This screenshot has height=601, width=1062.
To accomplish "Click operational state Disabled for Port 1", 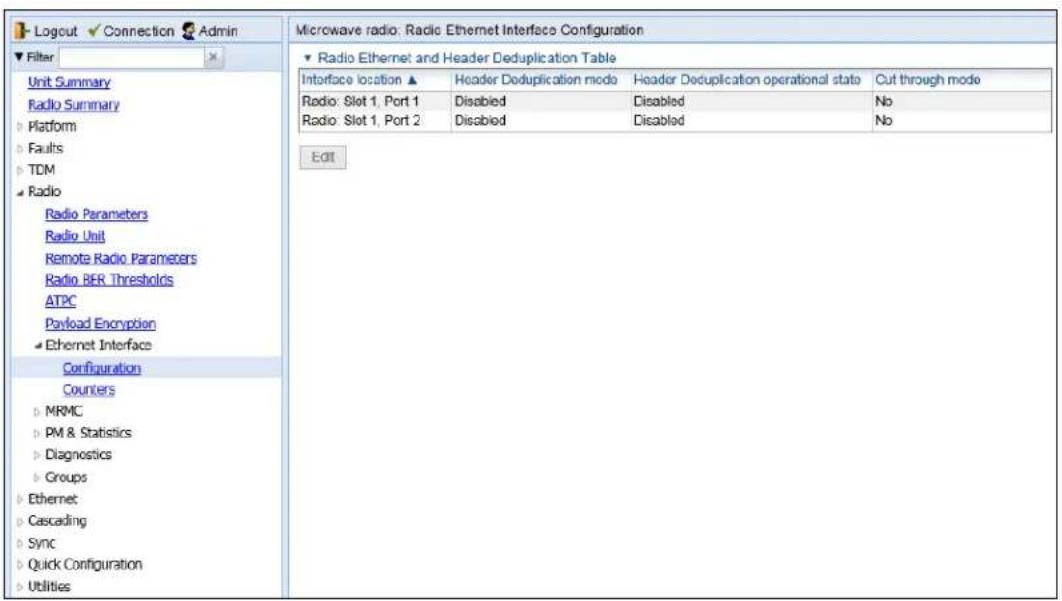I will click(x=659, y=101).
